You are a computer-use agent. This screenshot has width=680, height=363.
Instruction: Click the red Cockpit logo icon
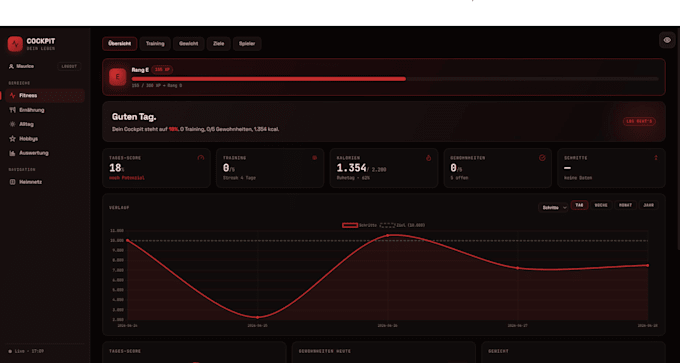click(x=15, y=44)
